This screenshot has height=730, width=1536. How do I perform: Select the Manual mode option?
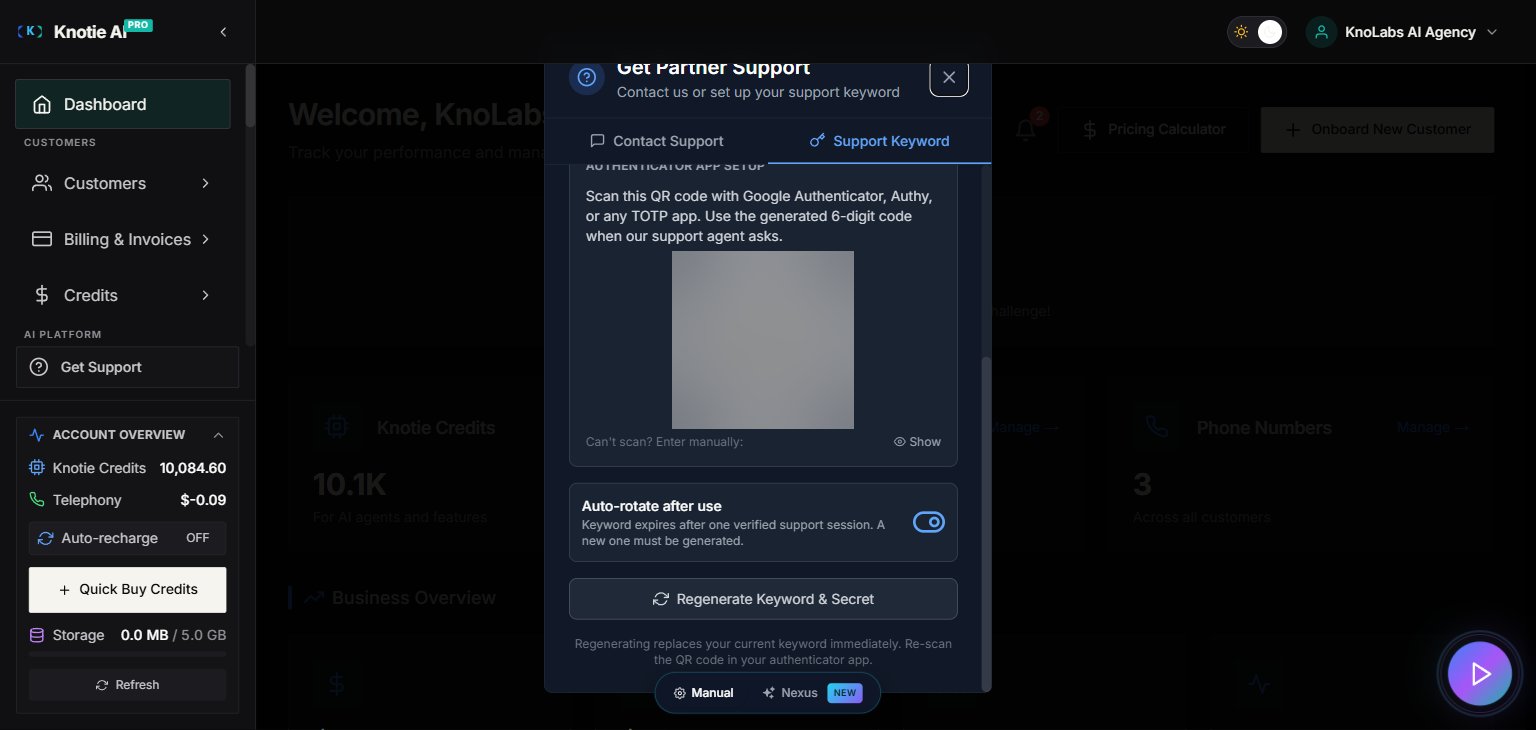click(704, 693)
